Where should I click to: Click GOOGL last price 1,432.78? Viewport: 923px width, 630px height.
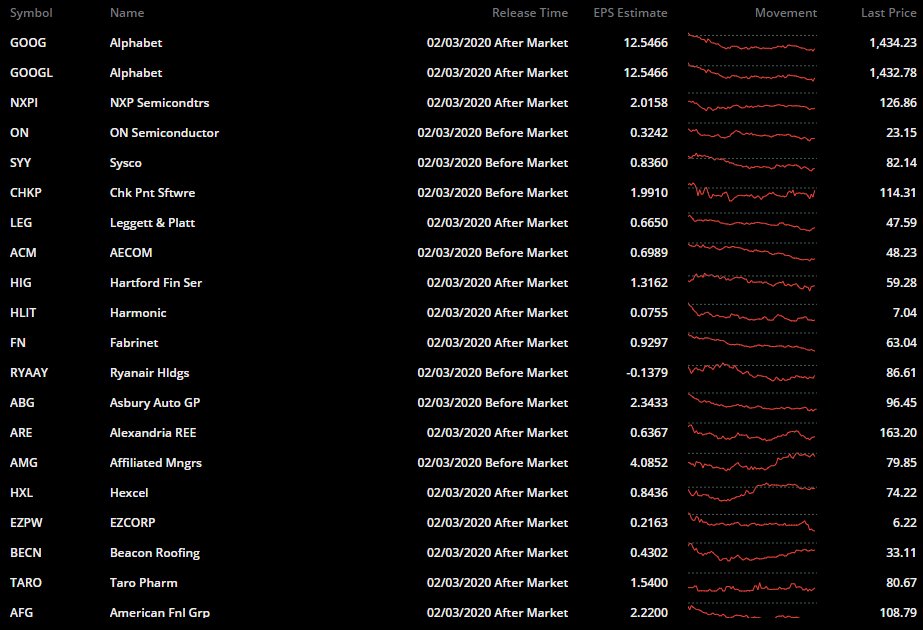893,72
